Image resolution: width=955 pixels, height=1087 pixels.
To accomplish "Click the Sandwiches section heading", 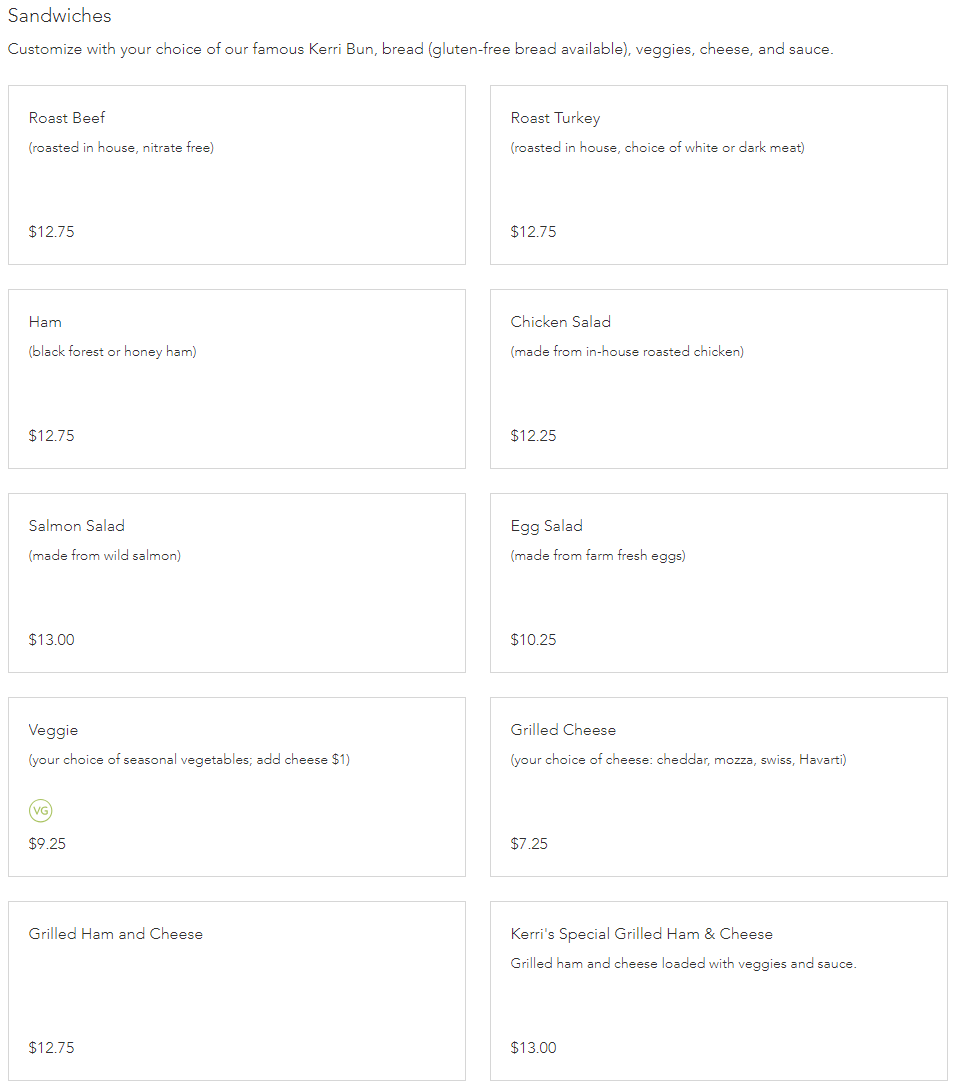I will click(60, 15).
